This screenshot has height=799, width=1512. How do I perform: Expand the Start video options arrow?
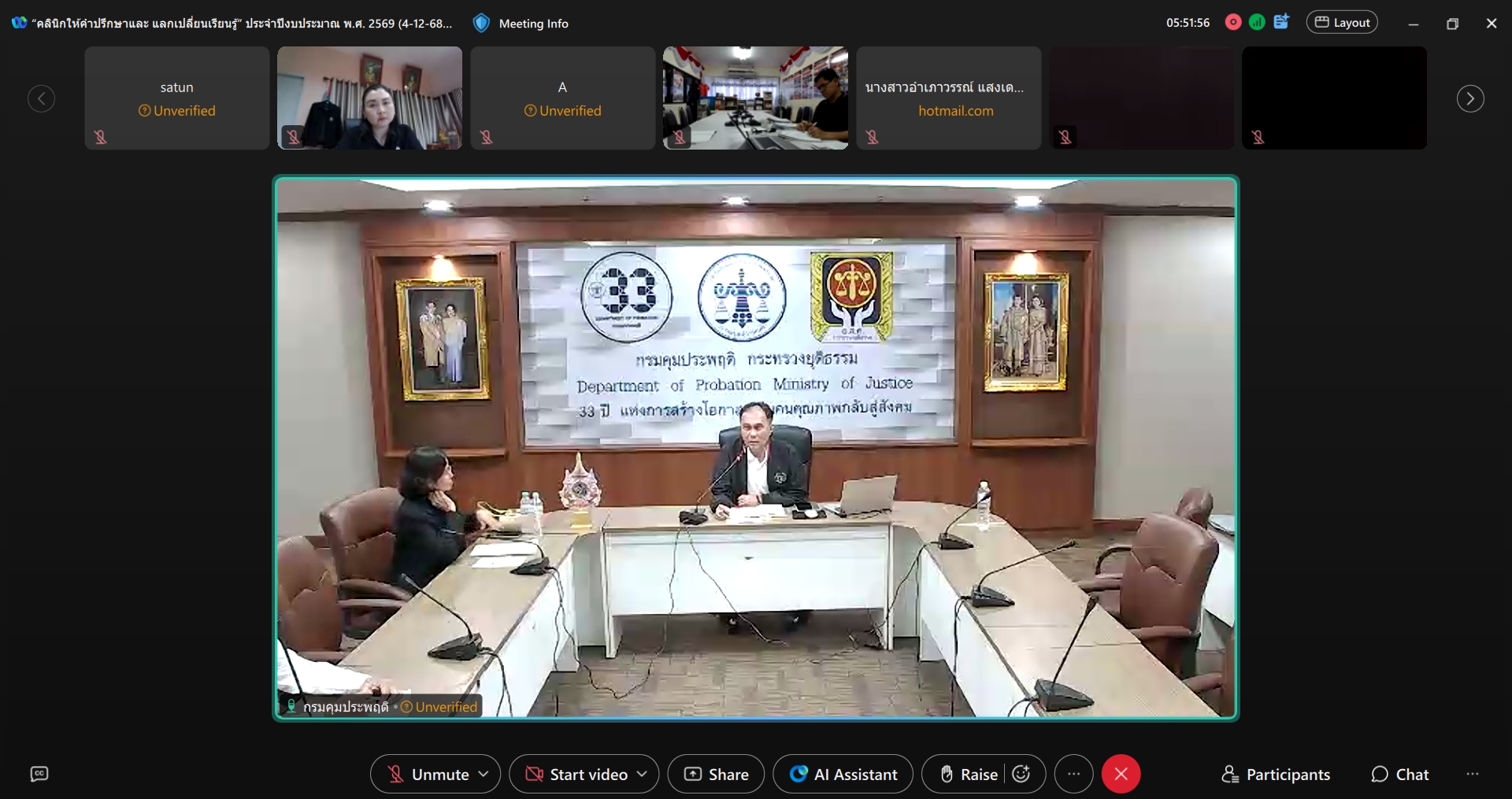click(x=642, y=775)
